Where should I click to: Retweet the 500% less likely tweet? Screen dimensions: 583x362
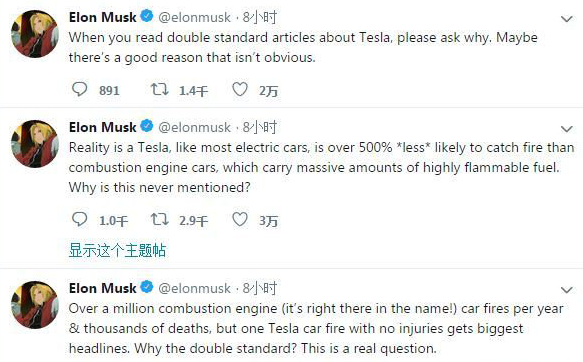159,219
